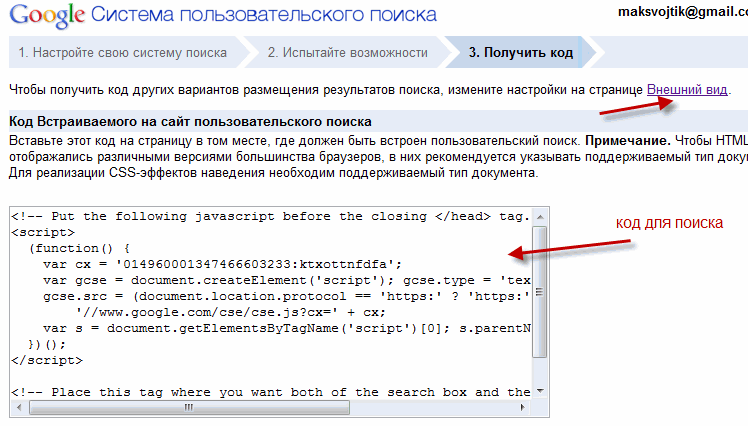Click the Google logo

tap(47, 16)
